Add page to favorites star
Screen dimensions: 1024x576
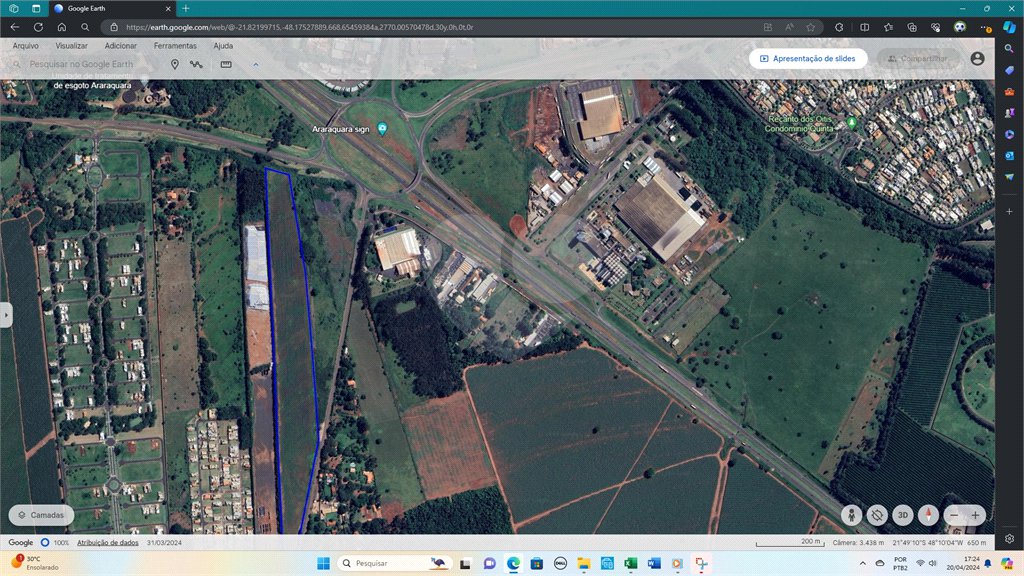point(810,27)
